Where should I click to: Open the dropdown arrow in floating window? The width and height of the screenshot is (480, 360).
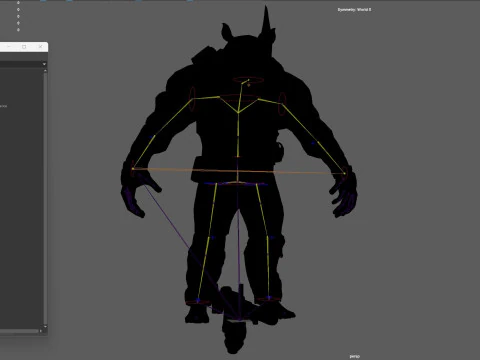pyautogui.click(x=44, y=64)
